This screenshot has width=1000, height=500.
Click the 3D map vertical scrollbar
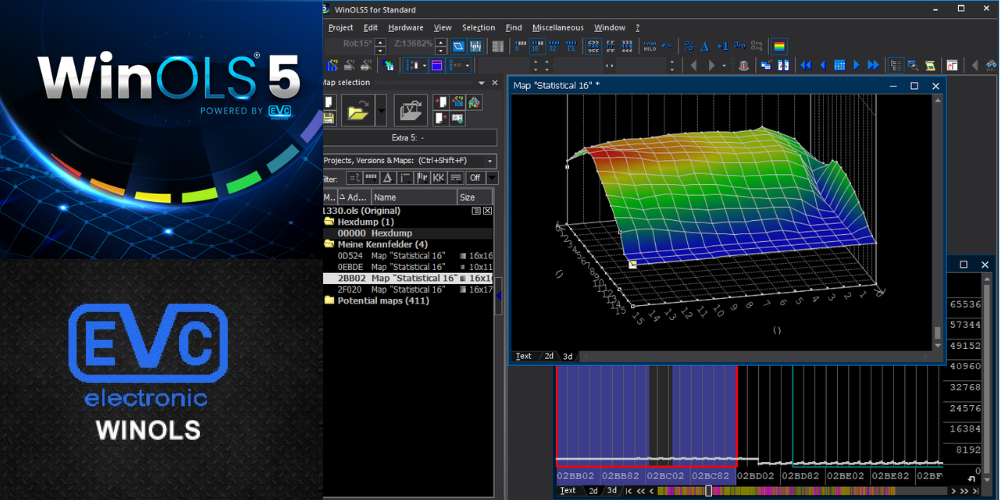point(938,221)
